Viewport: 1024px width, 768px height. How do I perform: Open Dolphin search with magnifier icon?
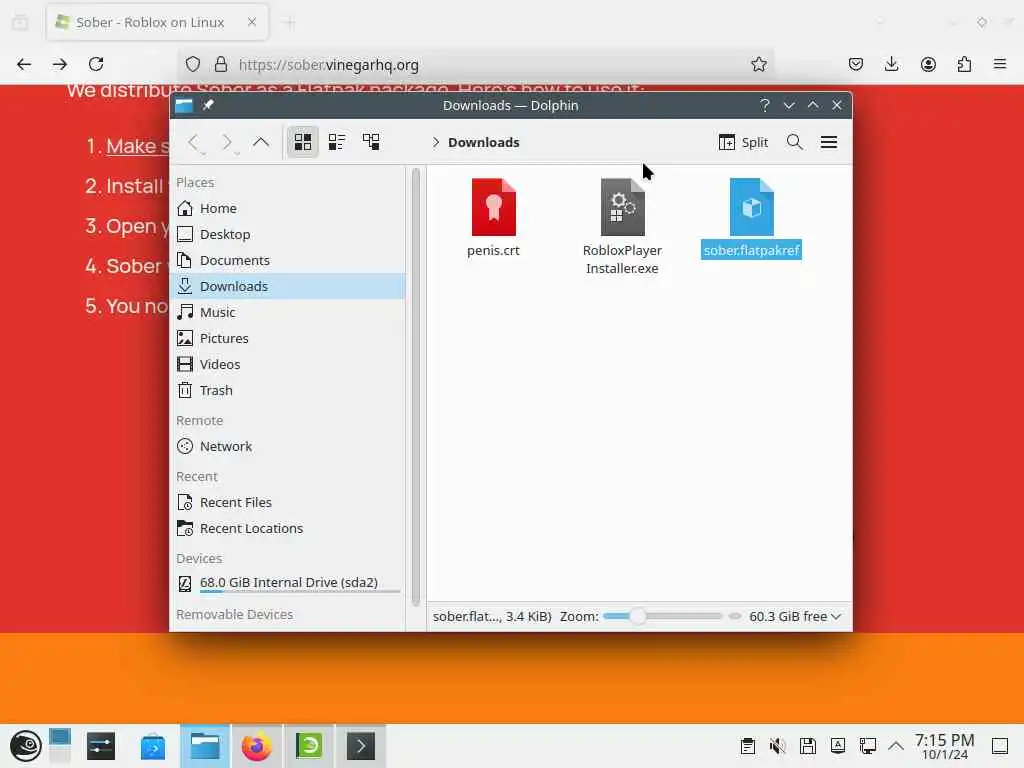click(794, 142)
